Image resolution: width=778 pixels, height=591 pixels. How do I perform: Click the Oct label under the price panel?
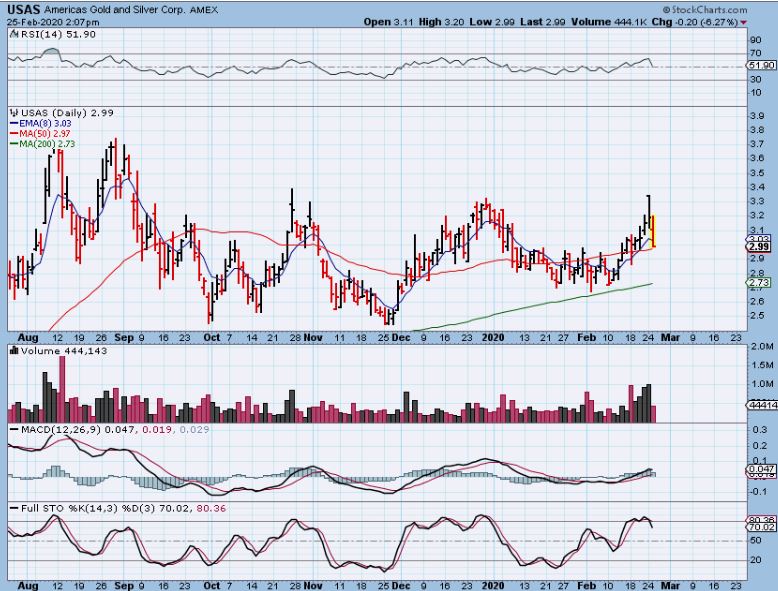click(x=211, y=337)
